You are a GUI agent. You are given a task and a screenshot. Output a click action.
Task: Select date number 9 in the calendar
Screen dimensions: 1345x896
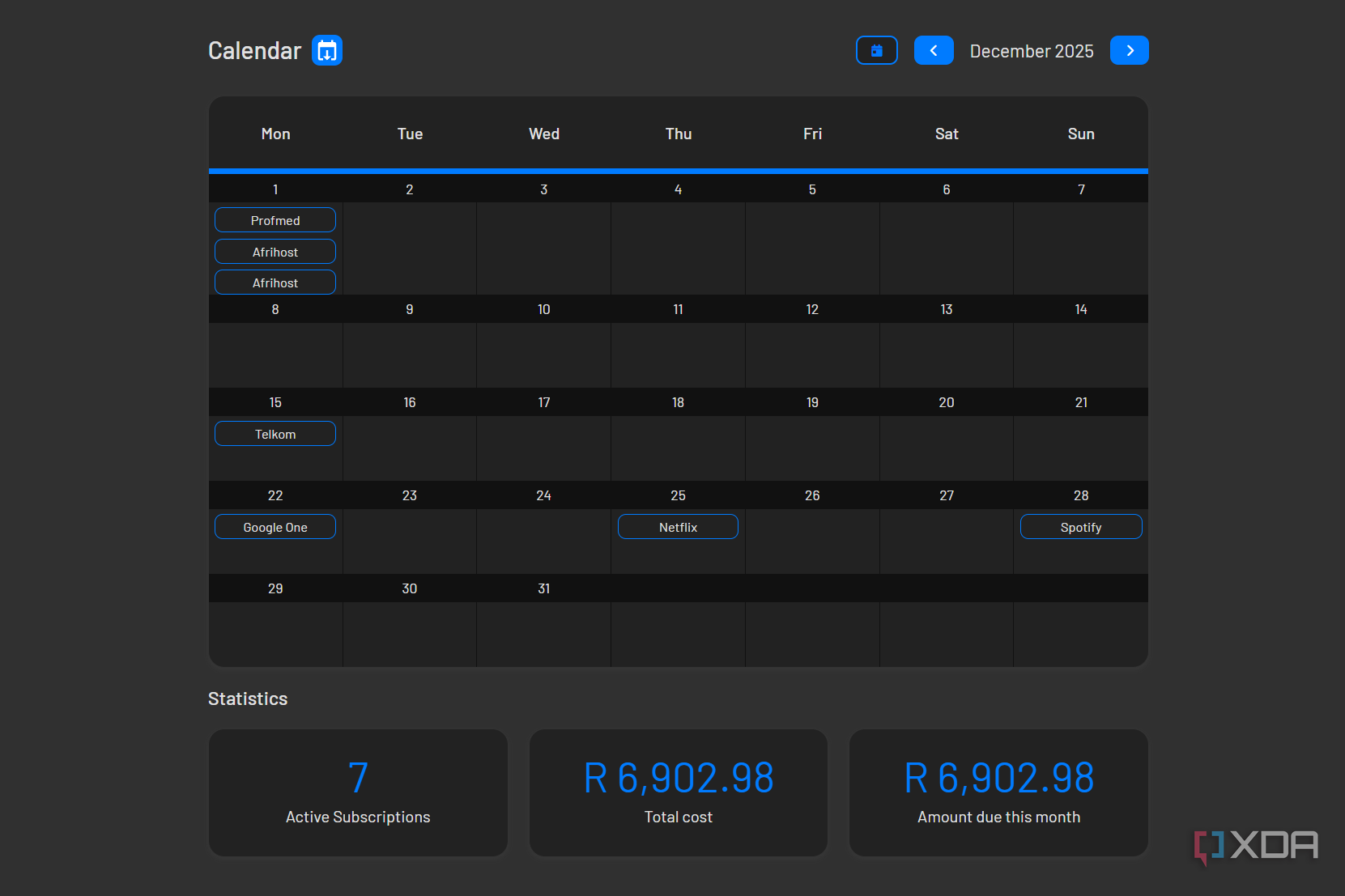pyautogui.click(x=410, y=309)
